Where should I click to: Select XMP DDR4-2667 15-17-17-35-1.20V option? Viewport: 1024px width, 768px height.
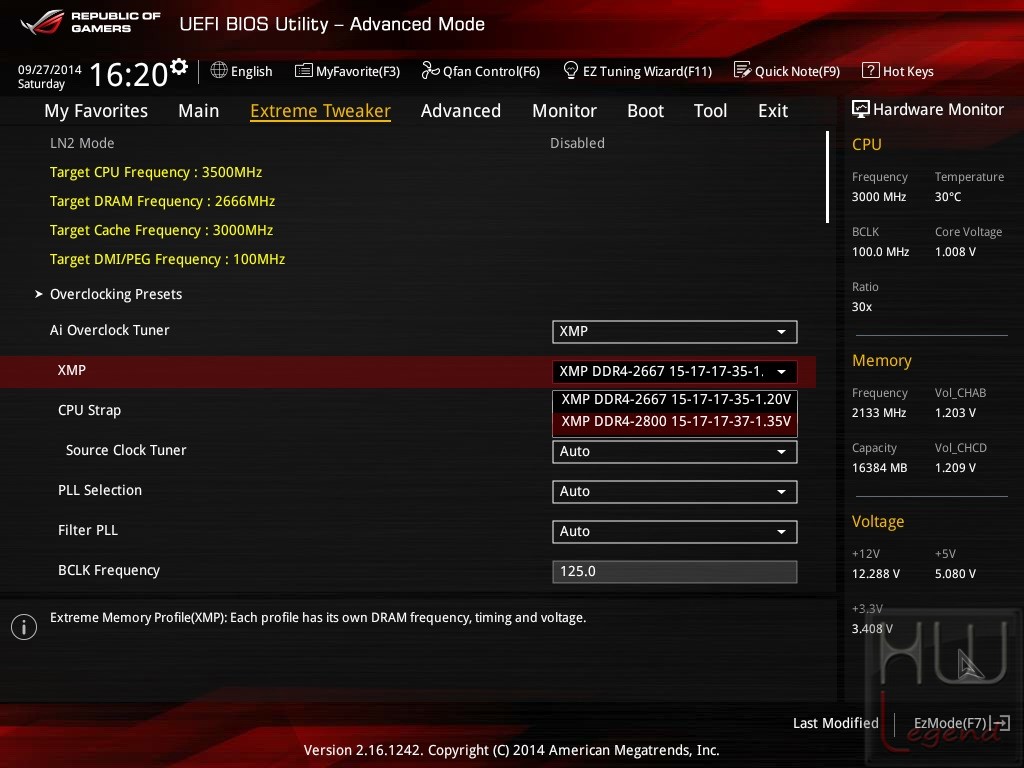click(x=675, y=400)
